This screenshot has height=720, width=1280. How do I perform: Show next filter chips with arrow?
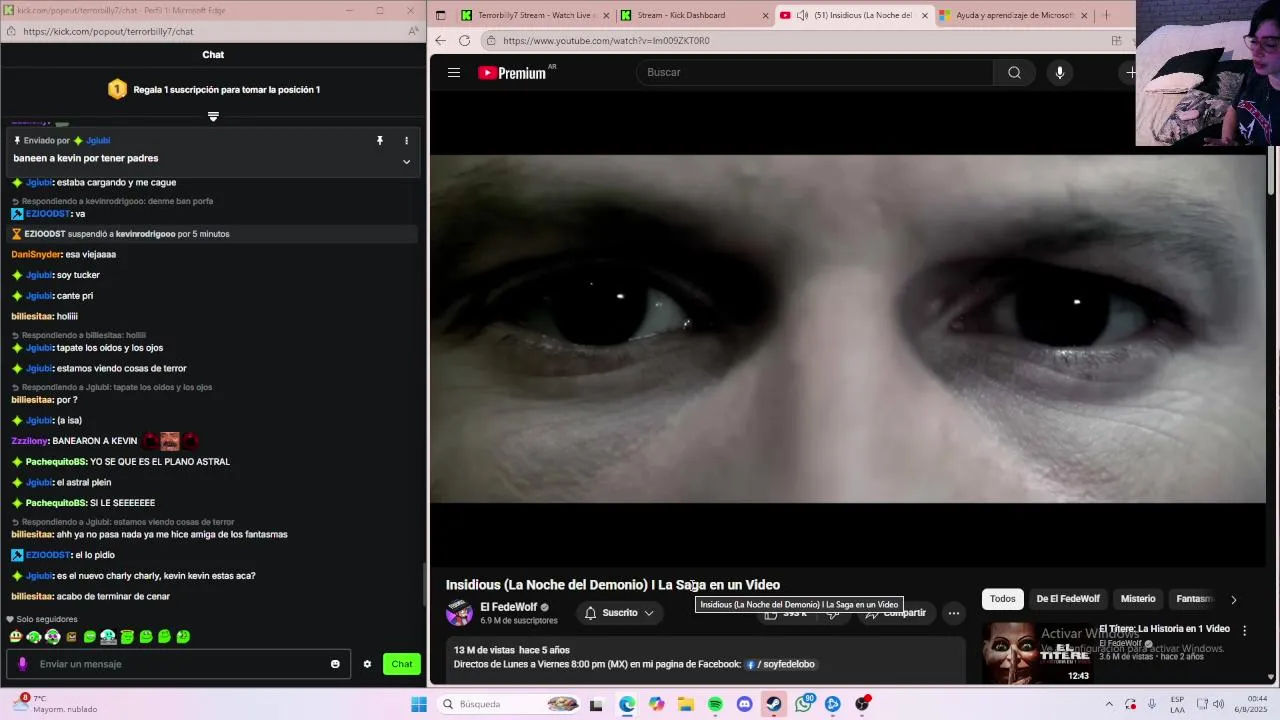coord(1233,600)
